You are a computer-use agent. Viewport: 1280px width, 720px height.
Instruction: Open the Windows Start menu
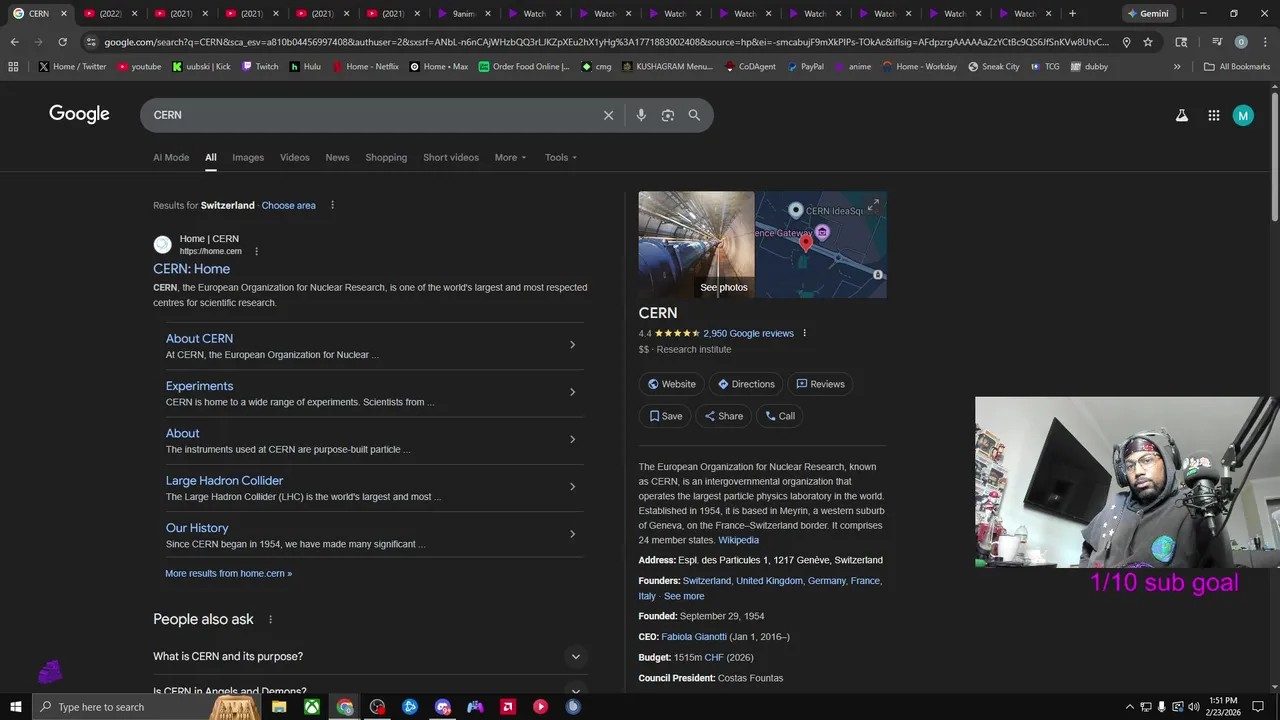[x=15, y=707]
